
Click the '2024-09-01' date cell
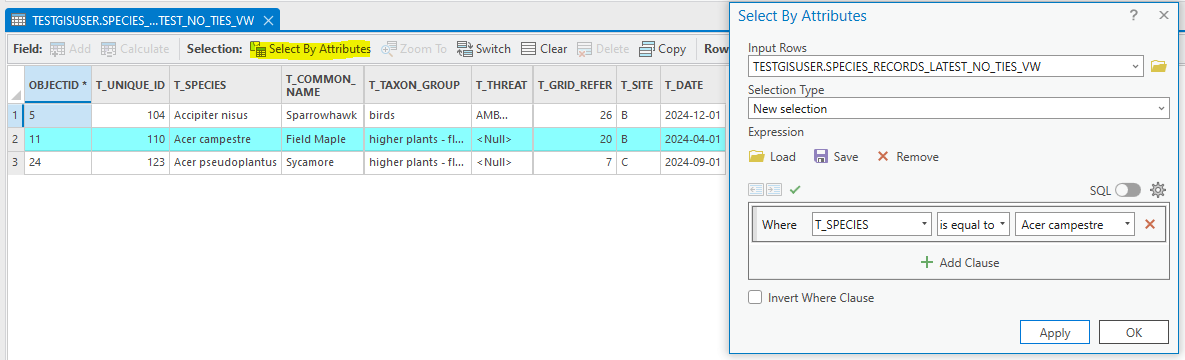692,162
